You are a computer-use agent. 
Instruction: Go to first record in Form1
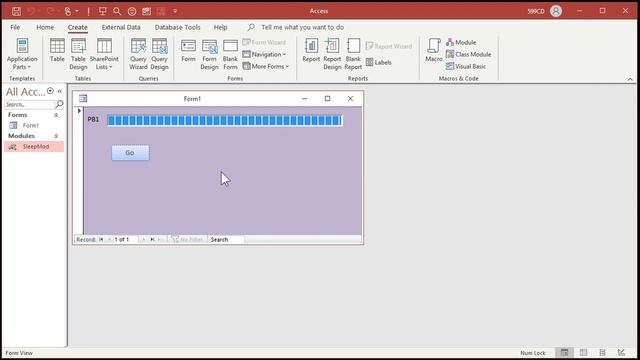101,240
